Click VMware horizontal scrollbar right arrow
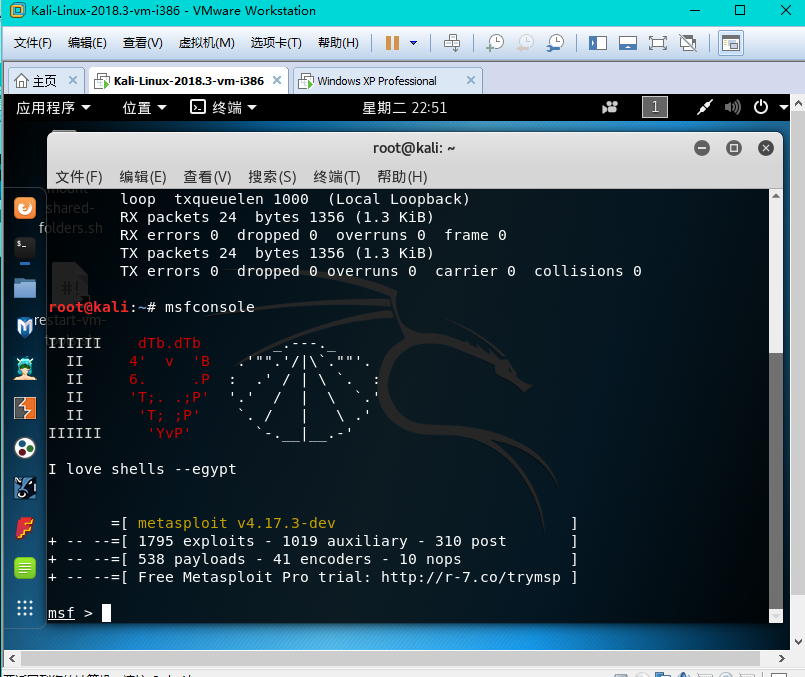 (x=781, y=659)
